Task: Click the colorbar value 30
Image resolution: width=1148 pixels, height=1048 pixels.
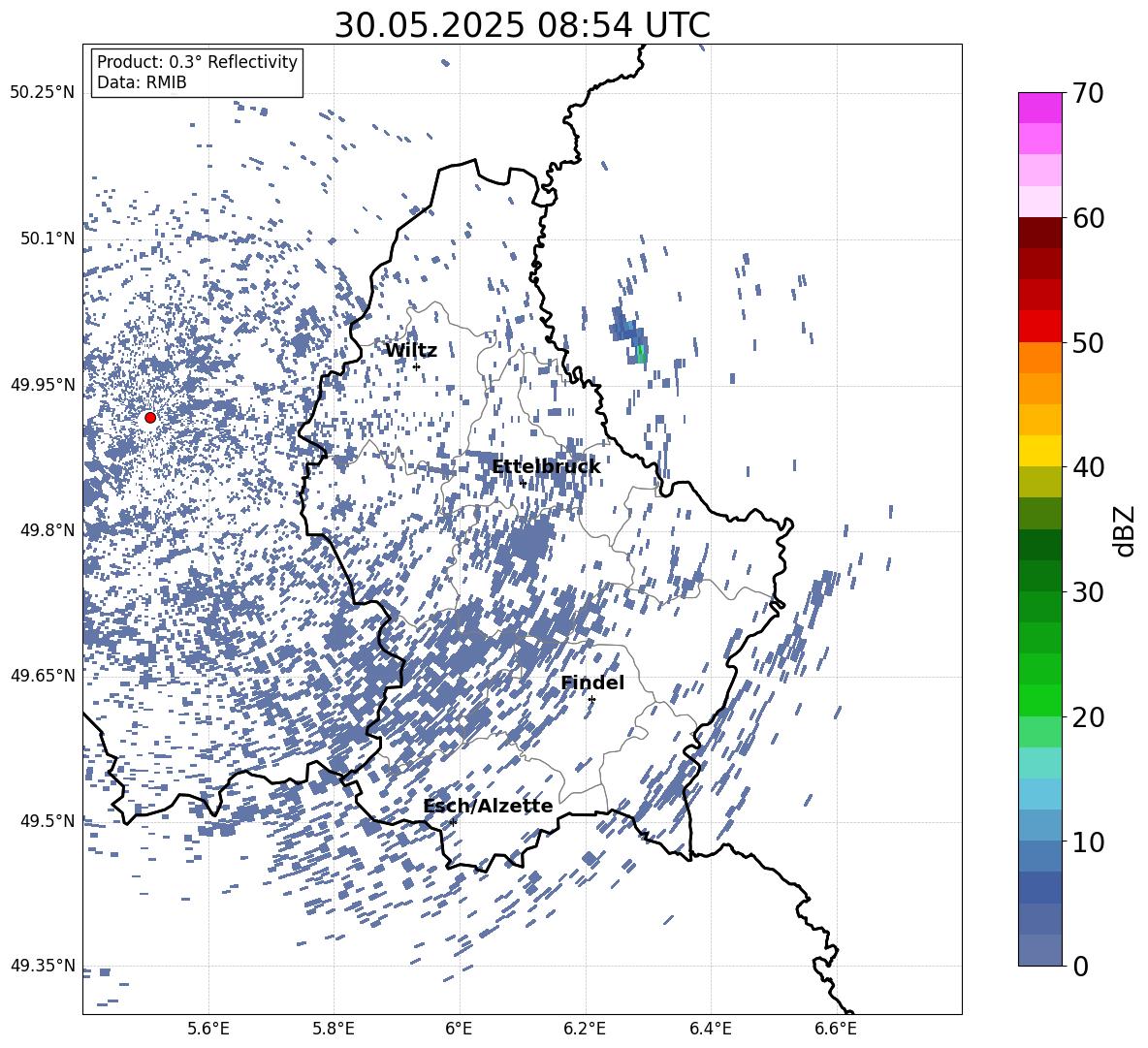Action: [x=1088, y=592]
